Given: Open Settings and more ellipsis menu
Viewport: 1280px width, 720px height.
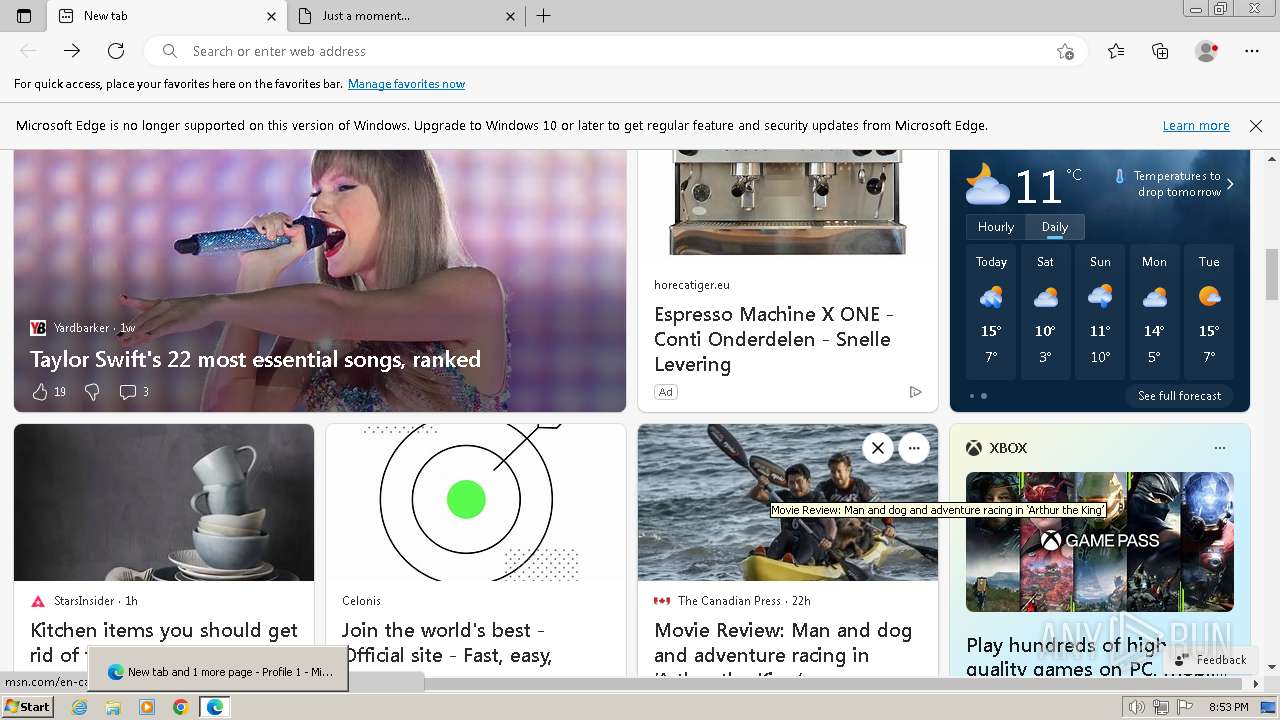Looking at the screenshot, I should [1252, 51].
